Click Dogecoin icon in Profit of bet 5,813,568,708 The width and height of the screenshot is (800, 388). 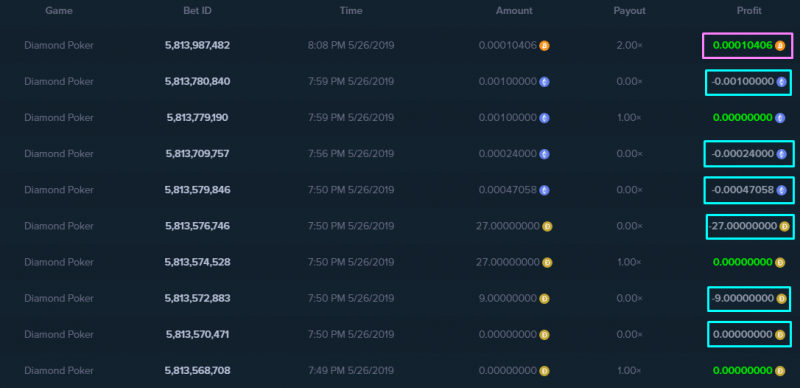(x=780, y=371)
